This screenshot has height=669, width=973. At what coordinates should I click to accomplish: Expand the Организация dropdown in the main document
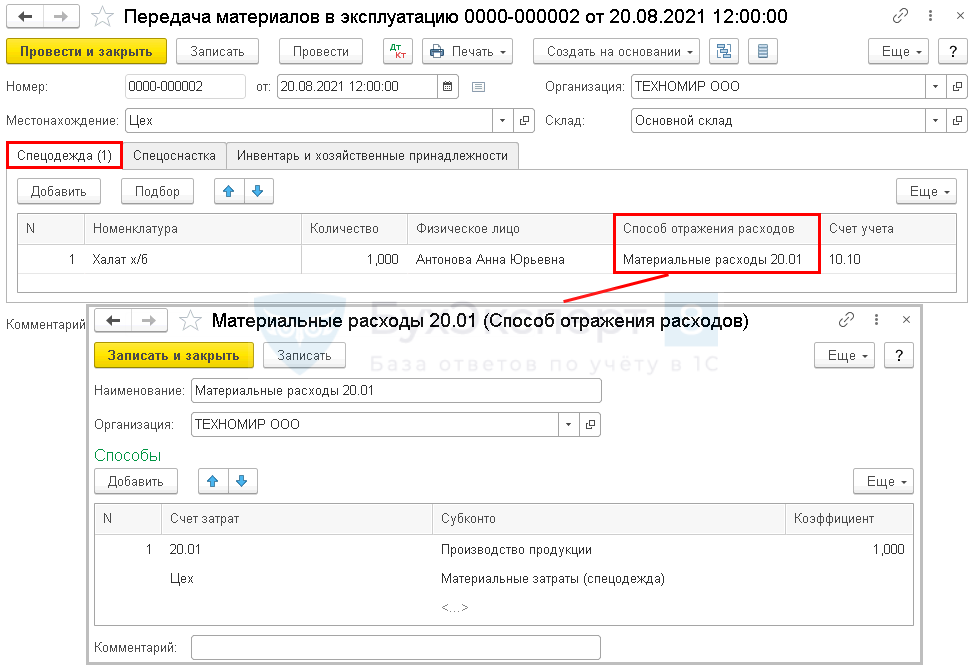pyautogui.click(x=935, y=86)
